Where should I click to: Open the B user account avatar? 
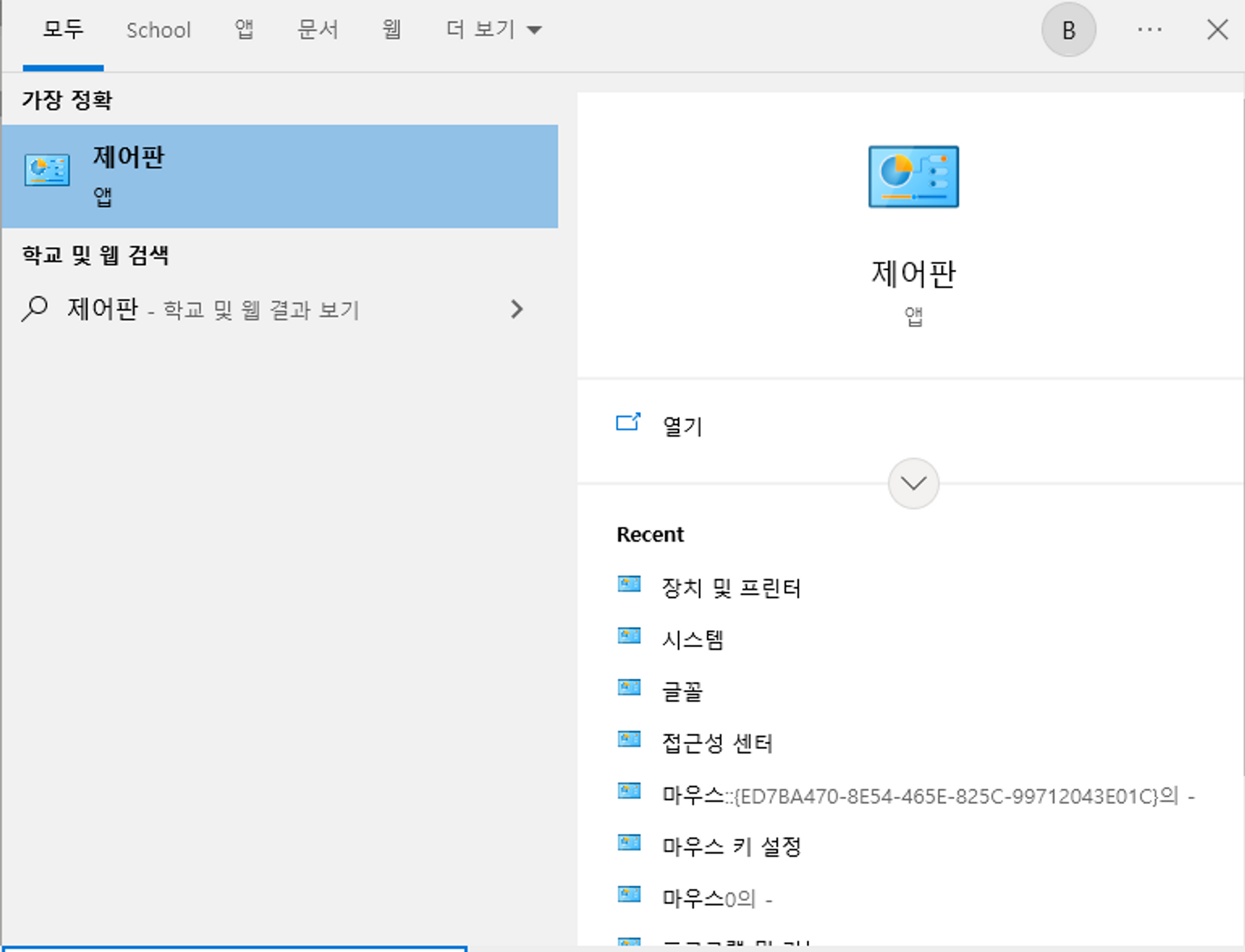[x=1068, y=30]
